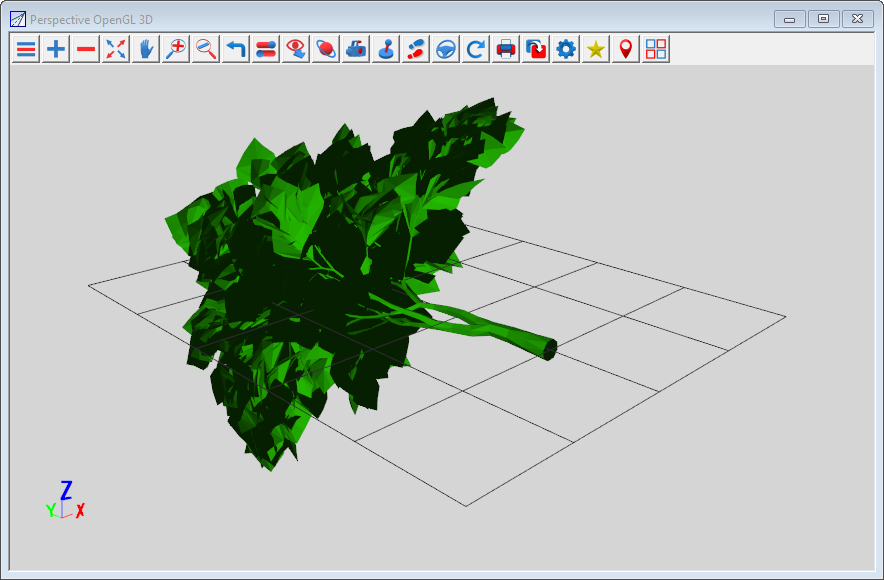Viewport: 884px width, 580px height.
Task: Select the steering wheel drive icon
Action: [446, 49]
